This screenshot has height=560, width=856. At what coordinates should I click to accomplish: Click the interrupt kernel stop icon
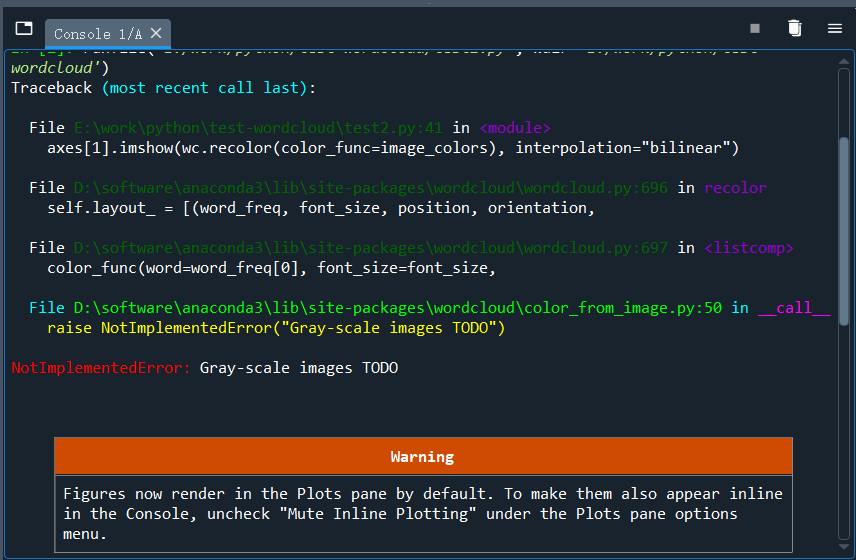point(755,29)
